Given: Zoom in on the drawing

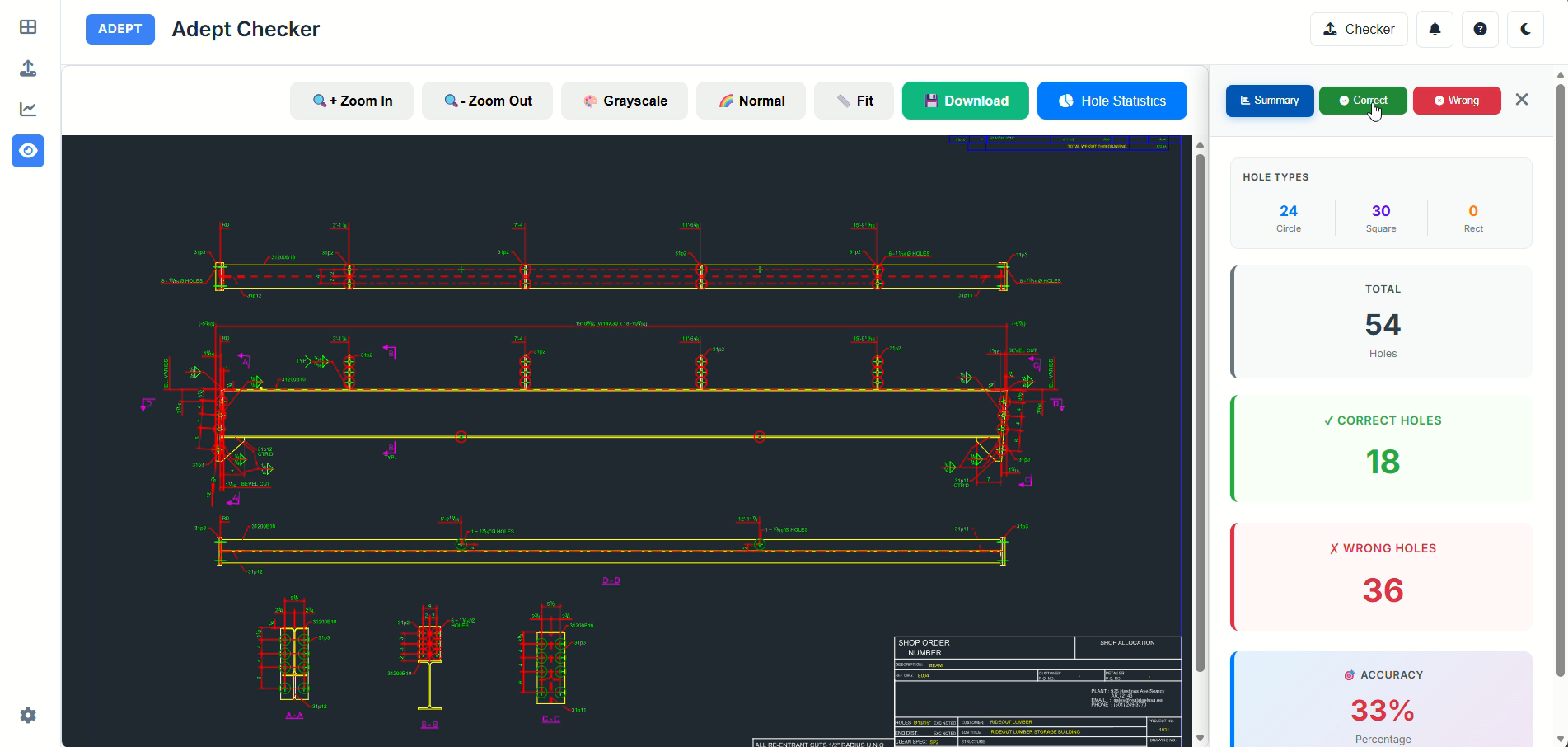Looking at the screenshot, I should (351, 100).
